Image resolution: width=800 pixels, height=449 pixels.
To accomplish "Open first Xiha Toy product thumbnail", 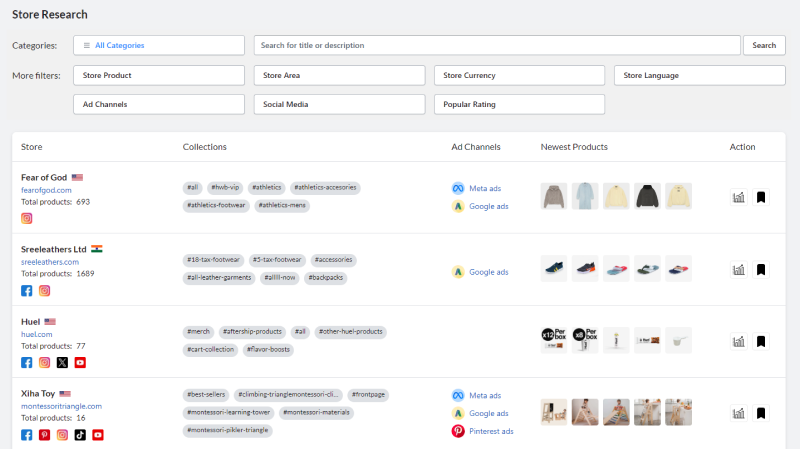I will tap(554, 412).
